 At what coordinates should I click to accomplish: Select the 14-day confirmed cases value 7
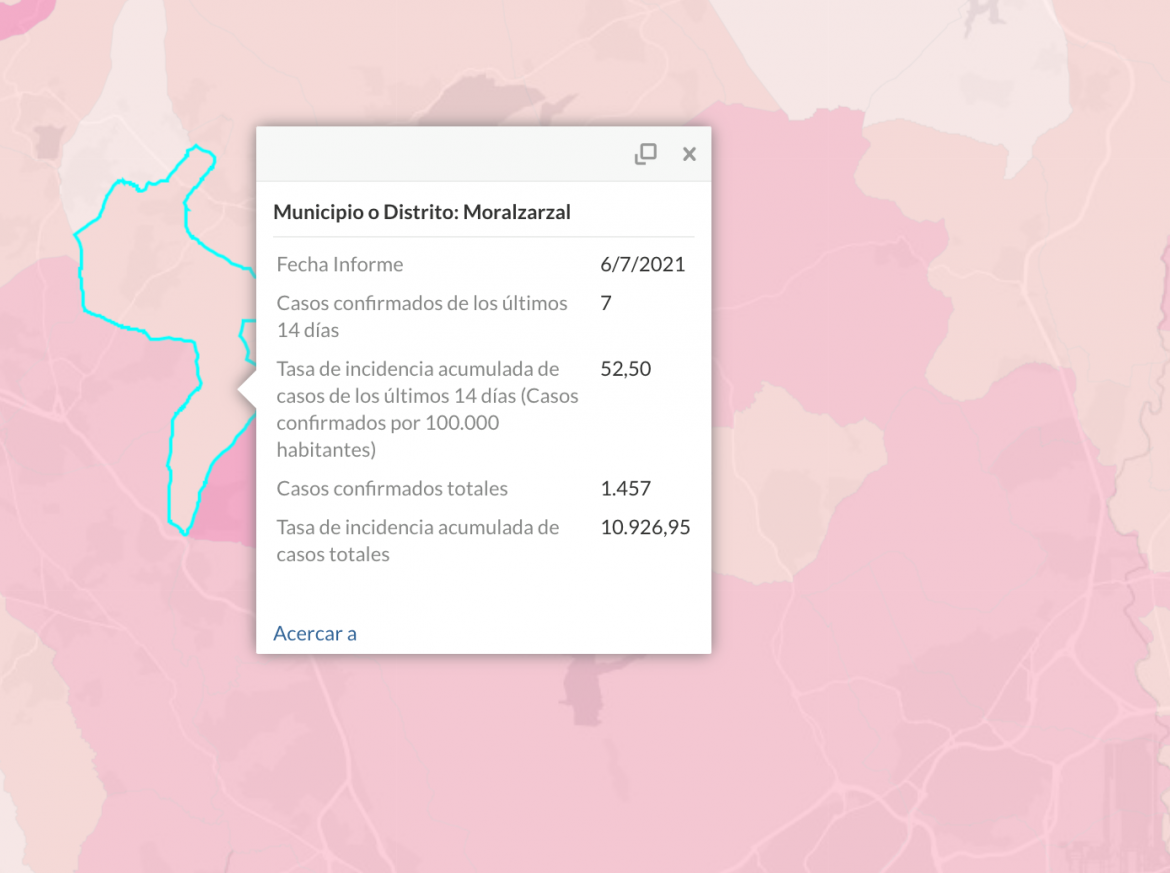click(x=606, y=303)
